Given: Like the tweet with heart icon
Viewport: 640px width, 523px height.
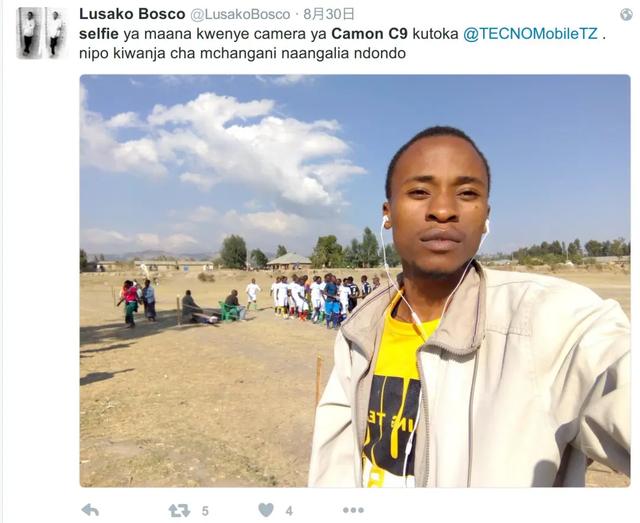Looking at the screenshot, I should 266,510.
